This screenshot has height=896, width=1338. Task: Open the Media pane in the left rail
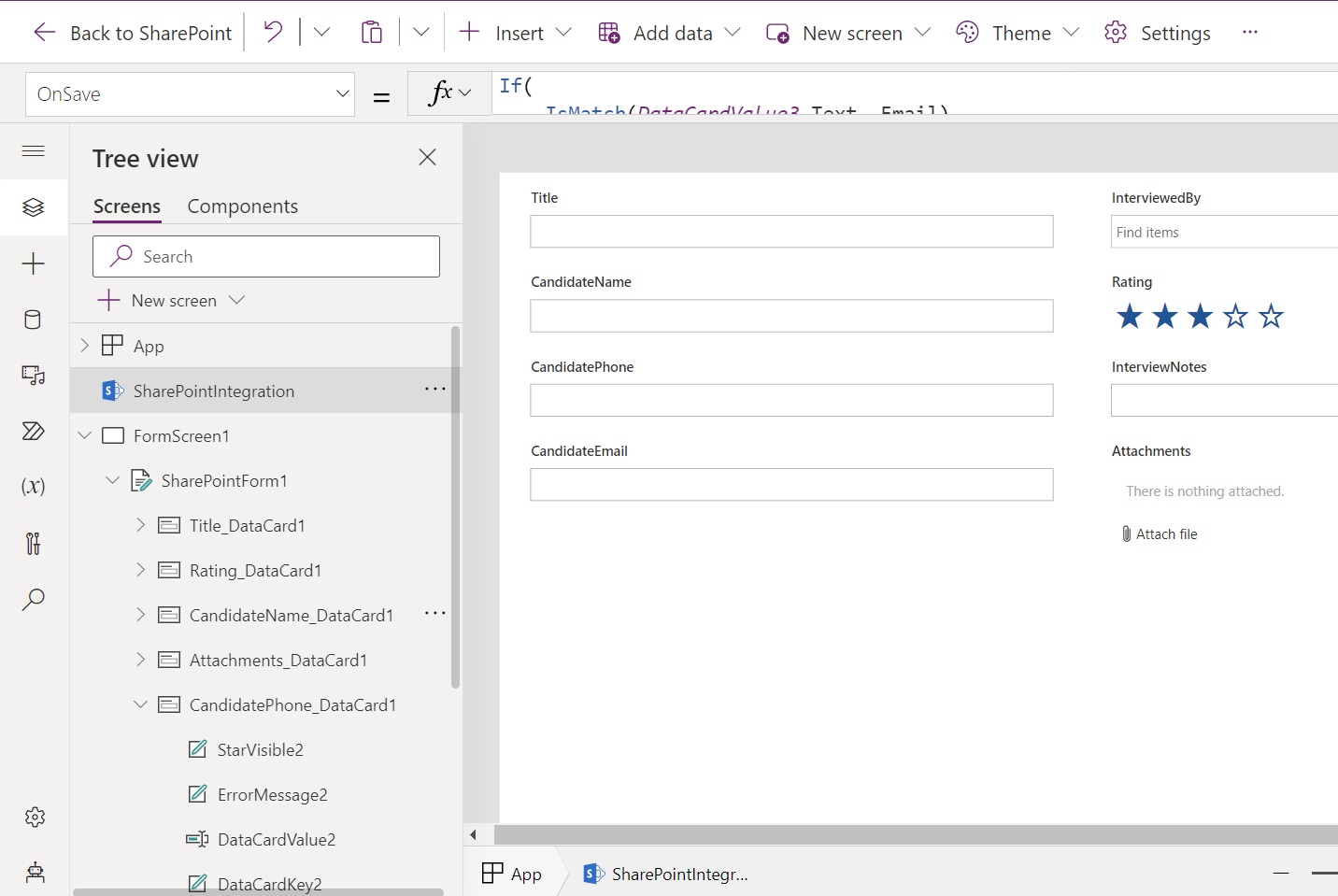coord(33,376)
